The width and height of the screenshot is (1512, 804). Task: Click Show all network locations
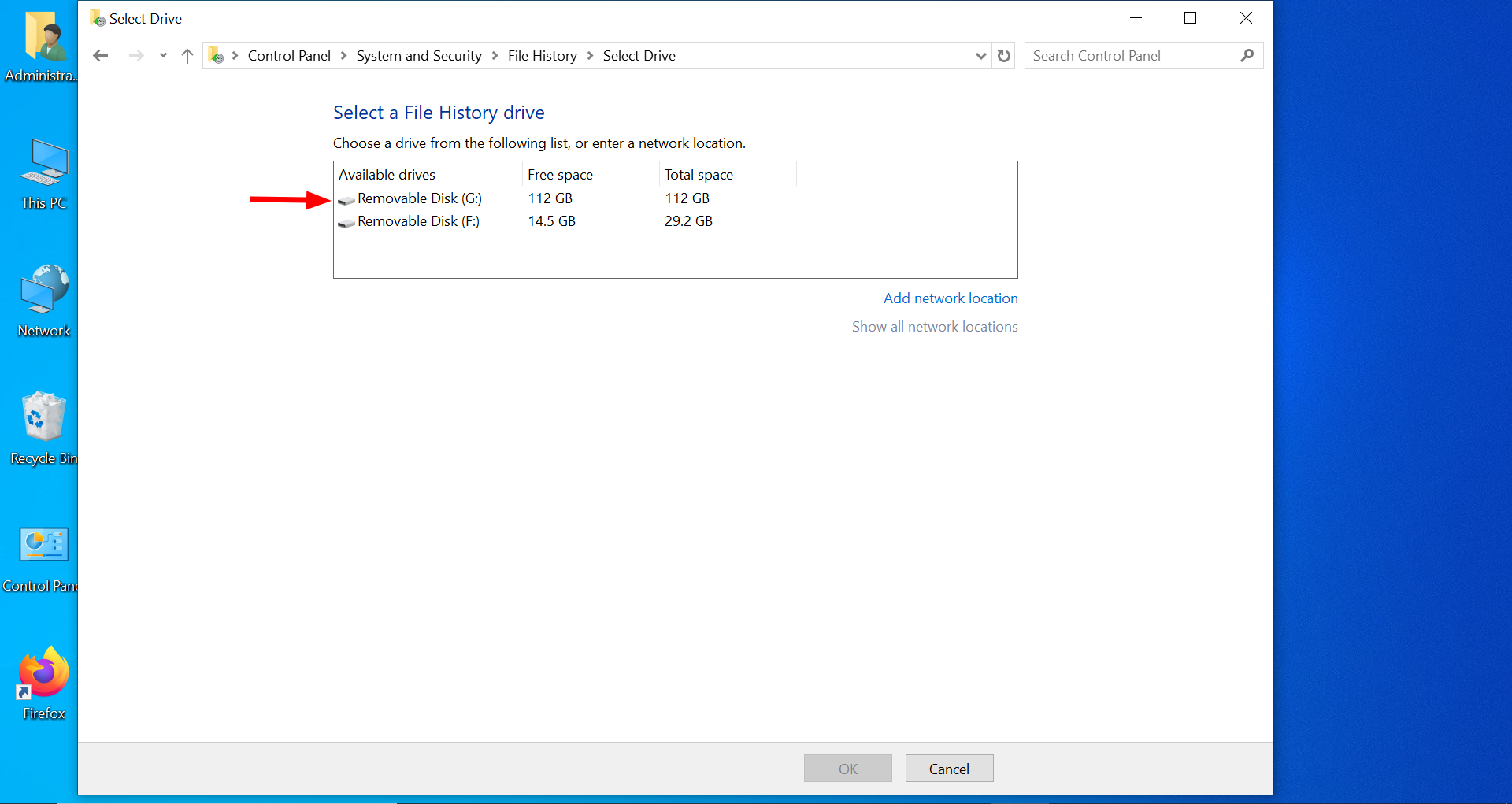click(x=935, y=326)
